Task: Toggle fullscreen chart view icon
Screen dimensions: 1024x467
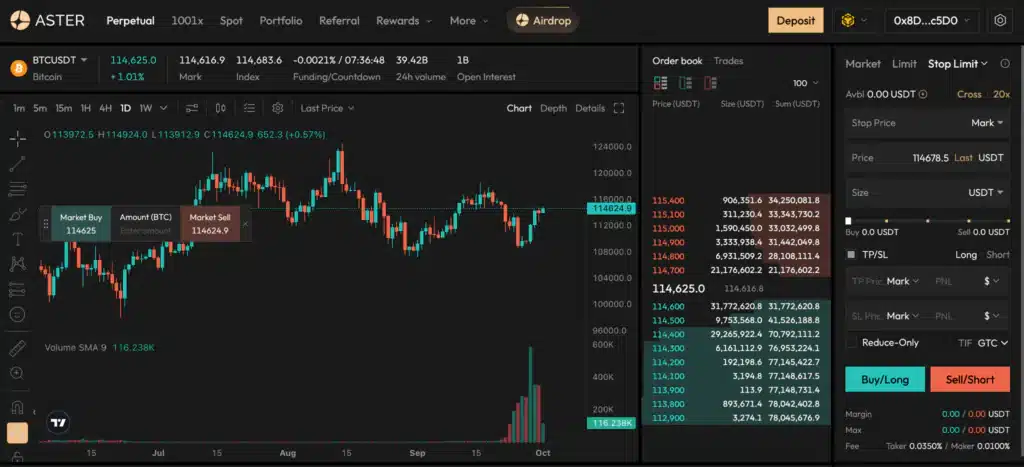Action: click(619, 108)
